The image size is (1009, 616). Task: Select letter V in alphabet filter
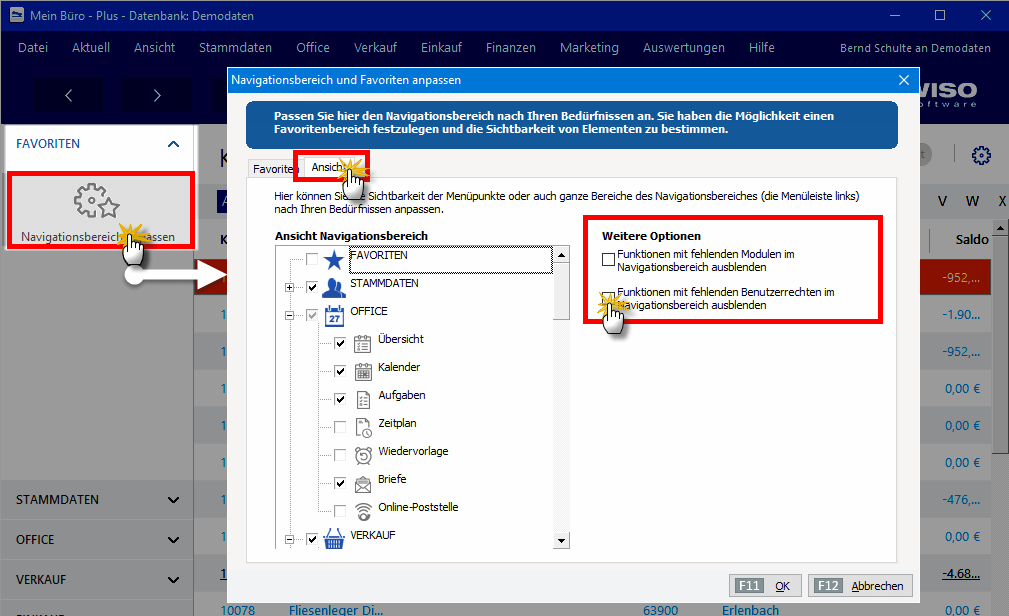click(942, 201)
